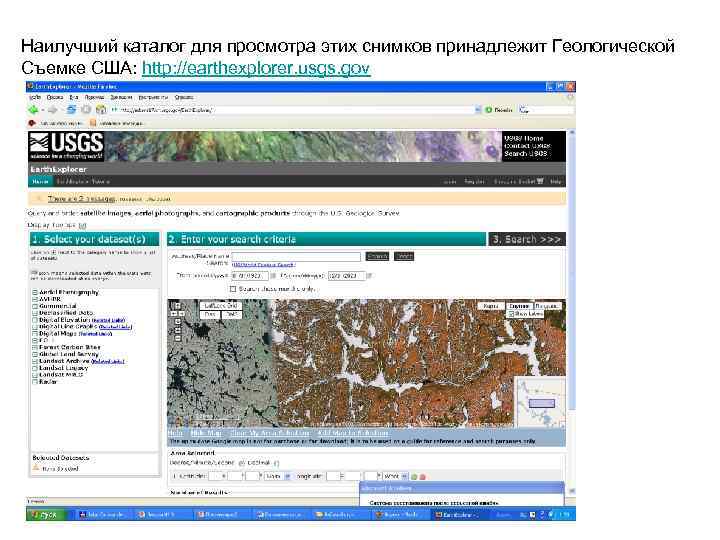The height and width of the screenshot is (540, 720).
Task: Expand the Global Land Survey category
Action: click(x=34, y=354)
